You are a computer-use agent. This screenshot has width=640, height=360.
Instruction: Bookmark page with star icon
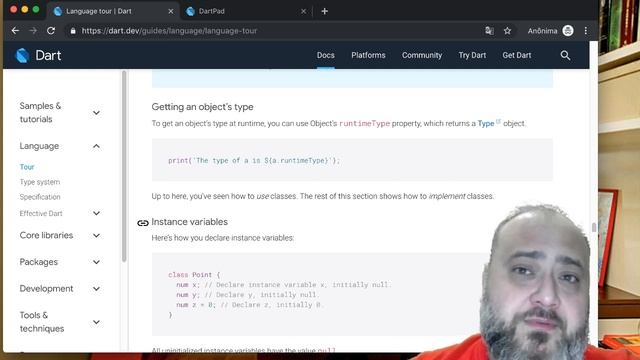coord(507,31)
